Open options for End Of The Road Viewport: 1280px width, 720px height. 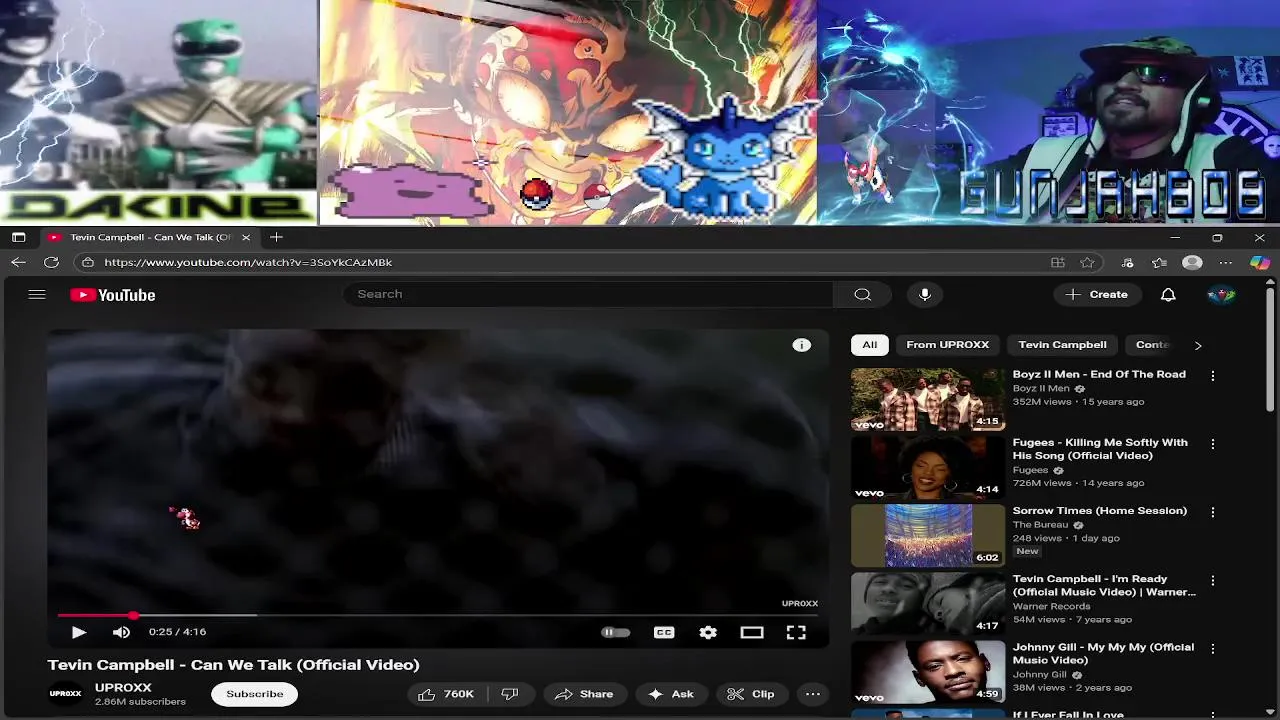(x=1213, y=376)
